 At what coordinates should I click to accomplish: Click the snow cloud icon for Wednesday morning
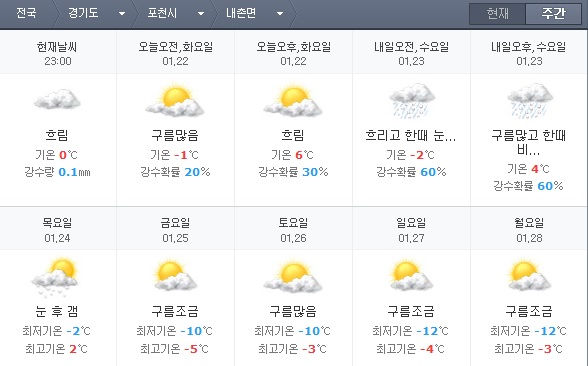[411, 100]
